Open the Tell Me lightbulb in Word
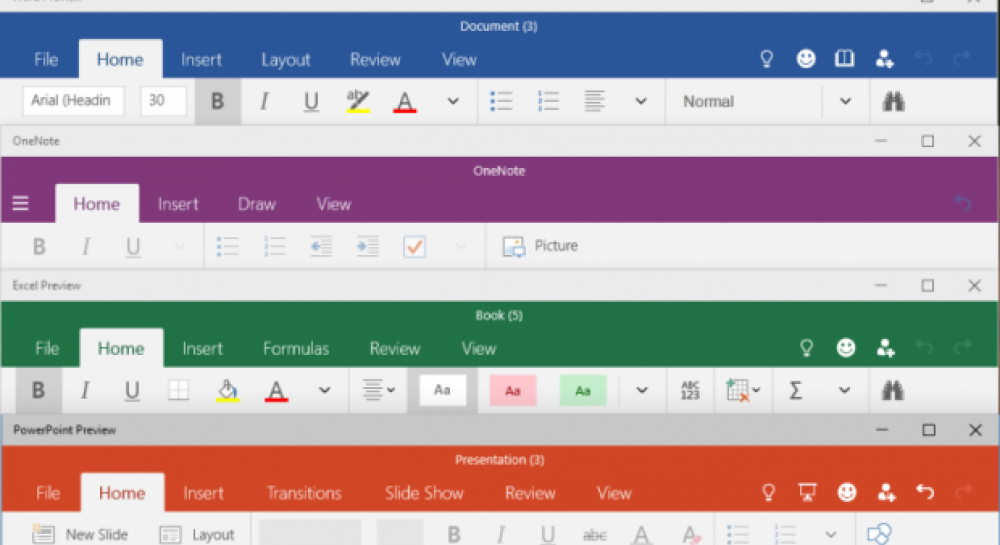The width and height of the screenshot is (1000, 545). (x=767, y=59)
